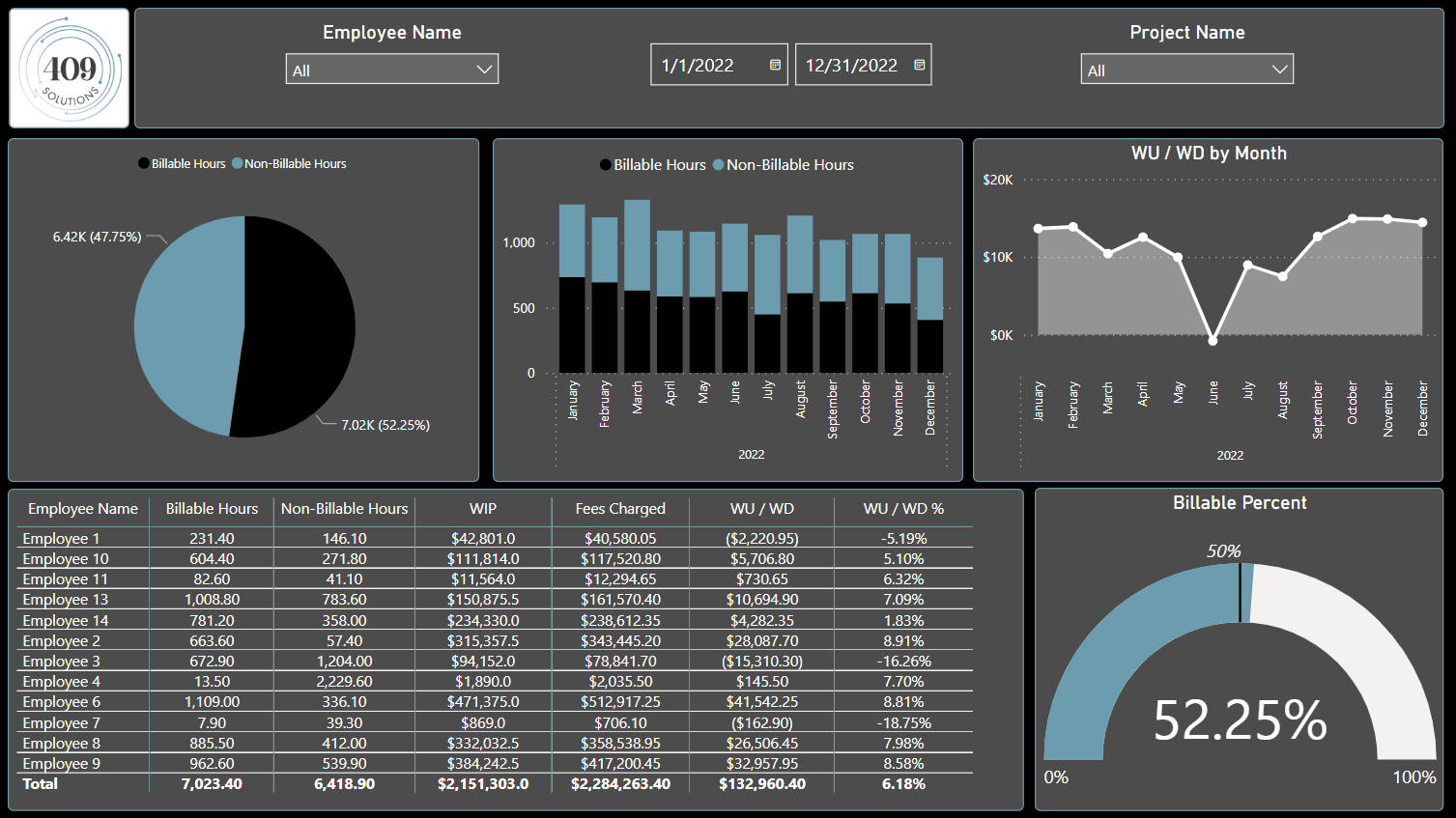The height and width of the screenshot is (818, 1456).
Task: Click Billable Hours legend marker in bar chart
Action: (606, 165)
